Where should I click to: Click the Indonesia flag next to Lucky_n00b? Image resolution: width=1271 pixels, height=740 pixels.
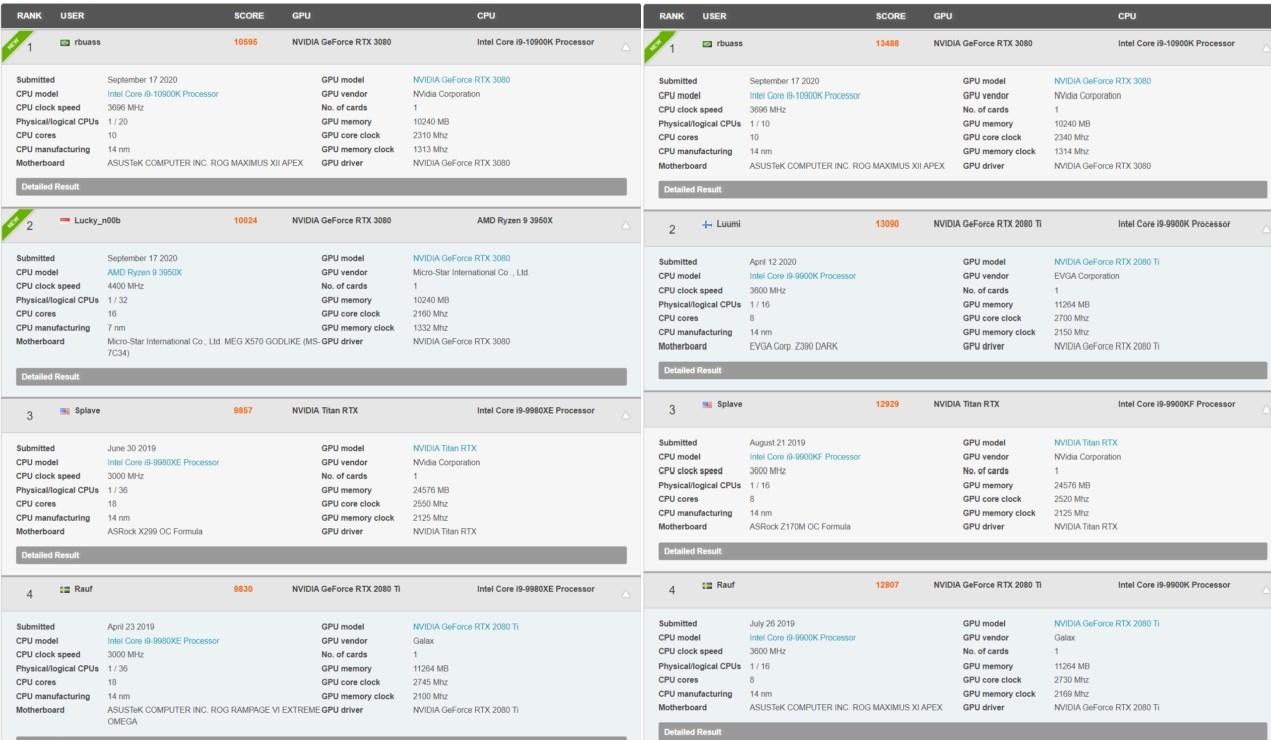tap(65, 220)
